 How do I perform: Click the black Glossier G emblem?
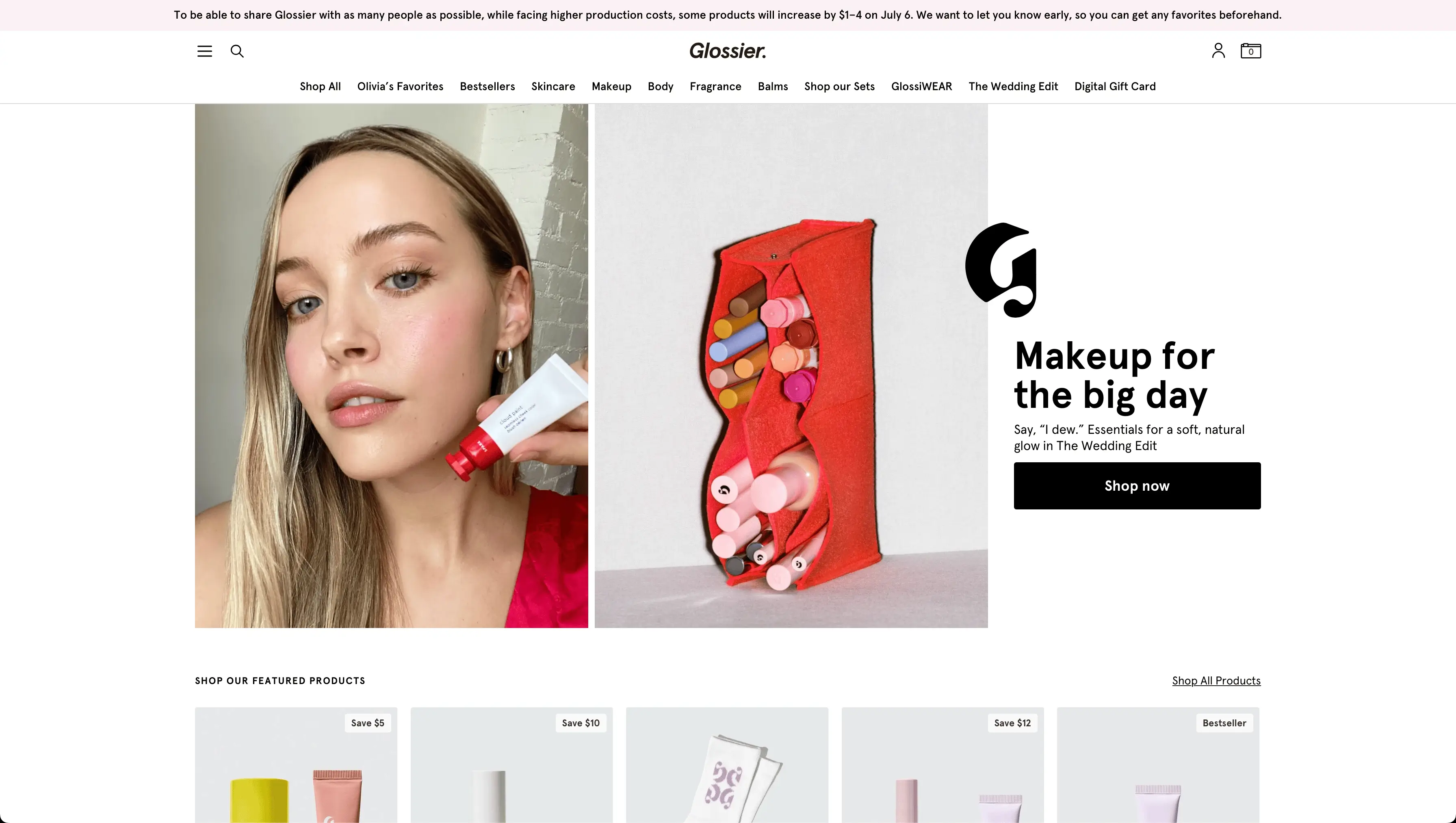1001,270
